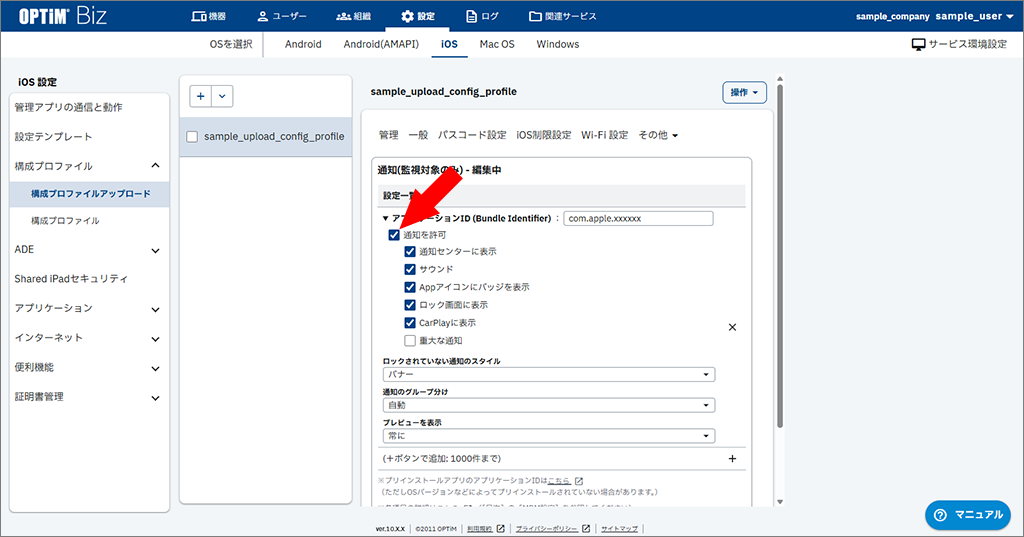Uncheck 通知センターに表示 checkbox
Viewport: 1024px width, 537px height.
409,252
